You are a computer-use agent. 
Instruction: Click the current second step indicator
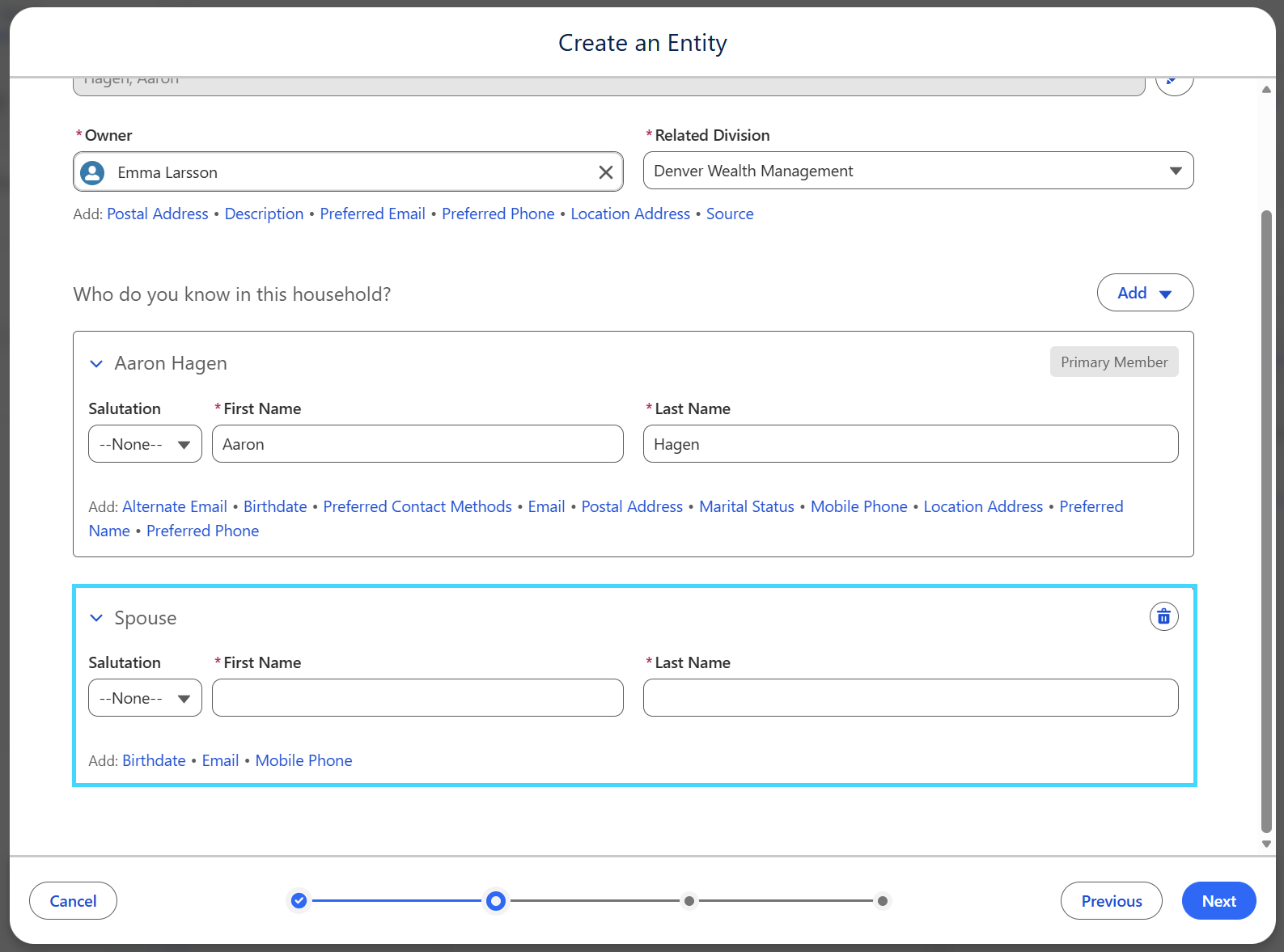(x=496, y=900)
